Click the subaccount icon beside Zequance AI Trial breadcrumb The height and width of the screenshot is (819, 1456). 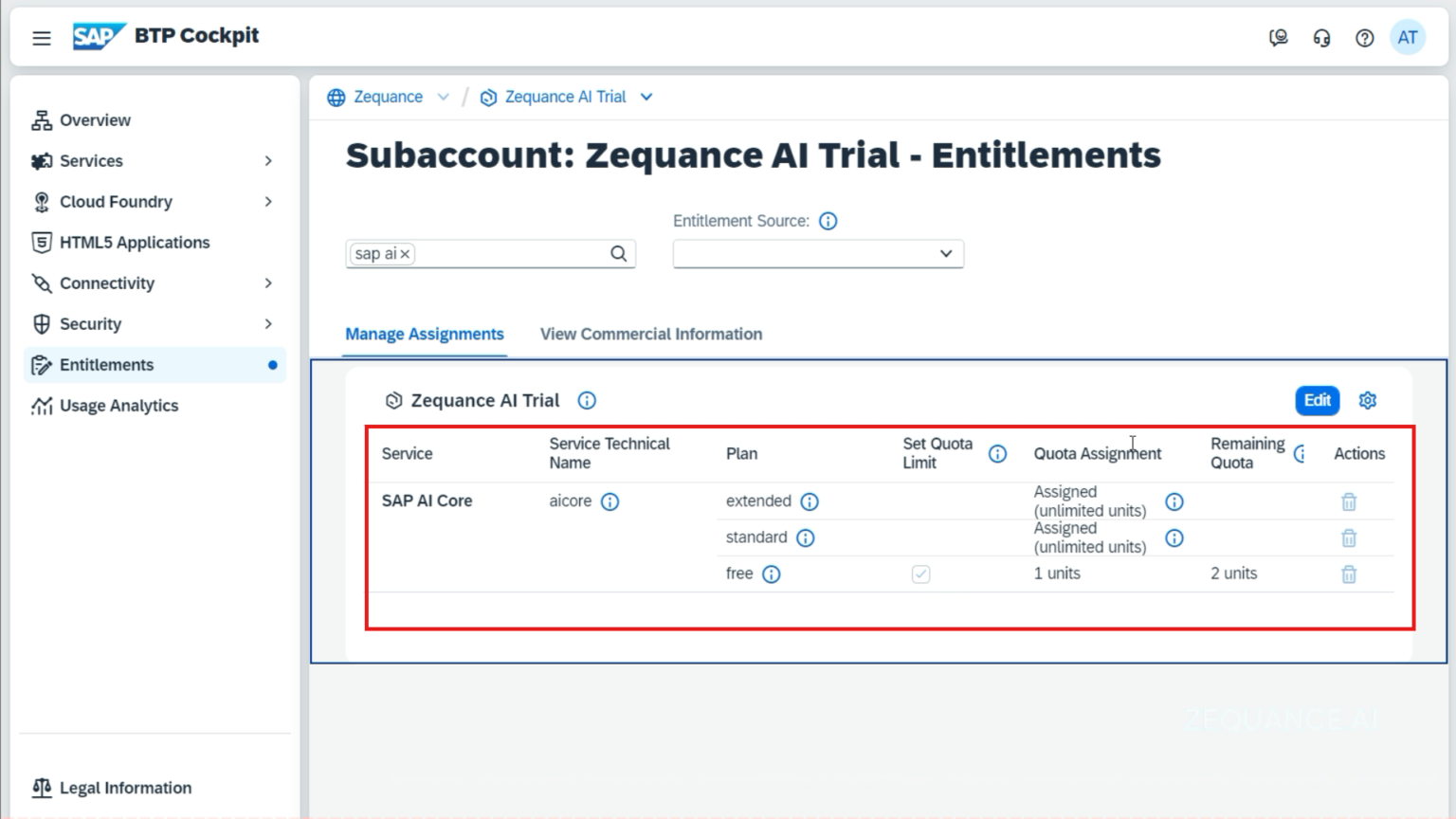488,97
